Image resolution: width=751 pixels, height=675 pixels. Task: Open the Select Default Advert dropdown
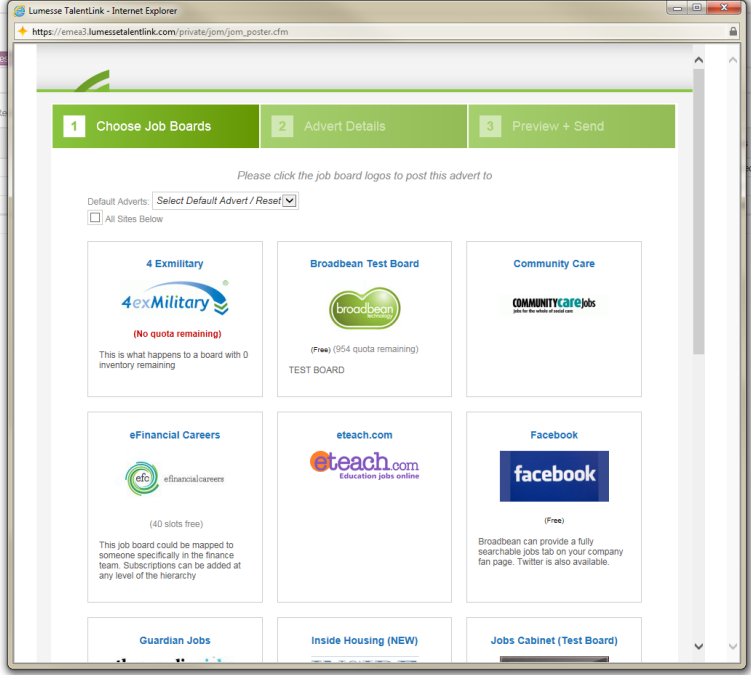pos(225,201)
